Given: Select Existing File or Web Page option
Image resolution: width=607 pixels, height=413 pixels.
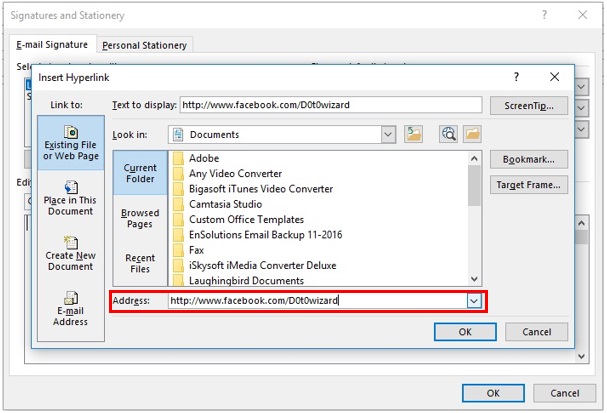Looking at the screenshot, I should pyautogui.click(x=71, y=142).
